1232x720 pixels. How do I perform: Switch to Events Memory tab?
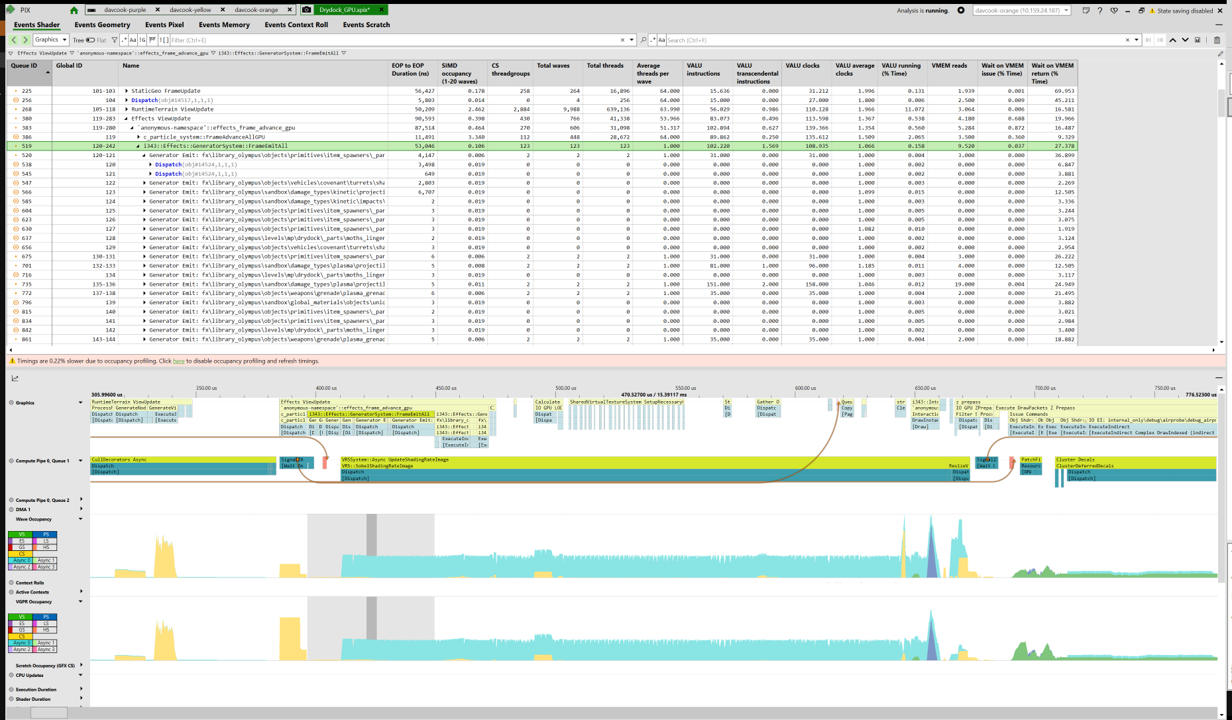point(224,25)
